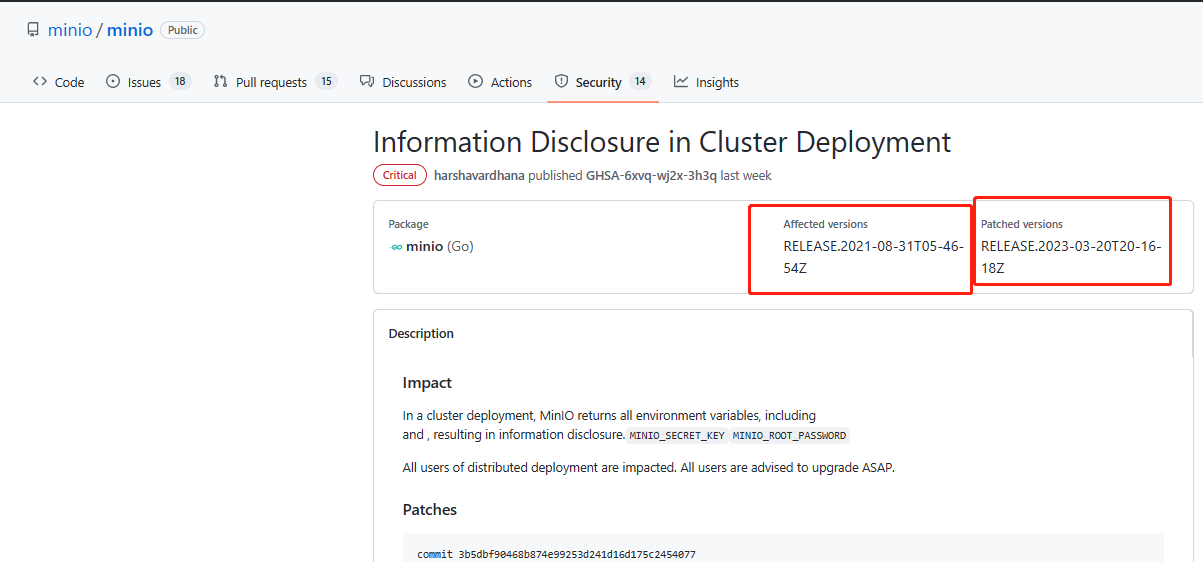Click affected version RELEASE.2021-08-31T05-46-54Z

coord(873,257)
